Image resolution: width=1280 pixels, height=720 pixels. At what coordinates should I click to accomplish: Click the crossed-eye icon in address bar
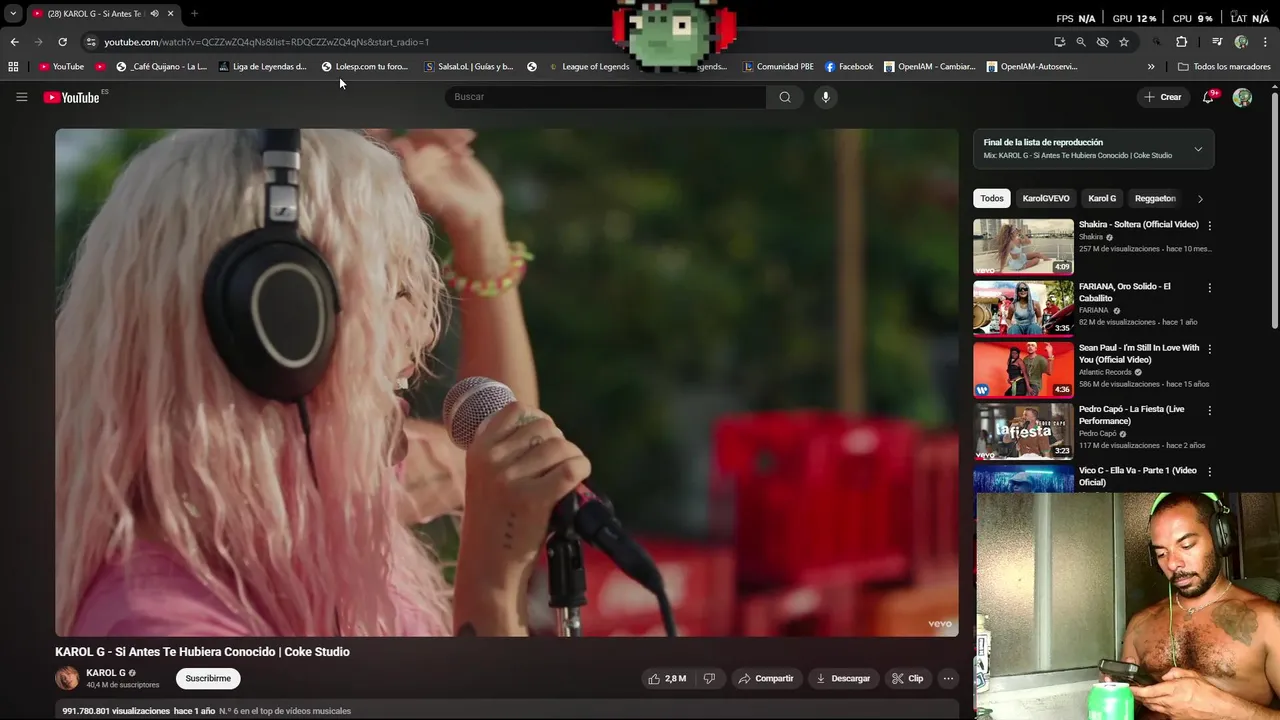pyautogui.click(x=1102, y=42)
